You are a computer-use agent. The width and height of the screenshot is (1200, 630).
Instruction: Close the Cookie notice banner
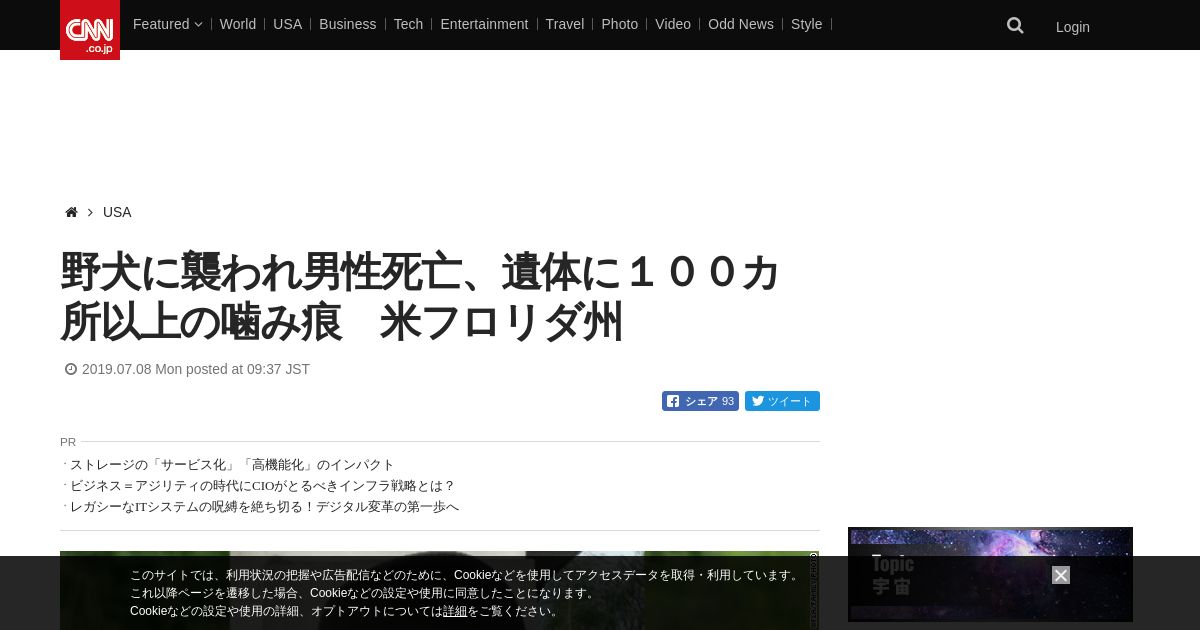click(1061, 575)
